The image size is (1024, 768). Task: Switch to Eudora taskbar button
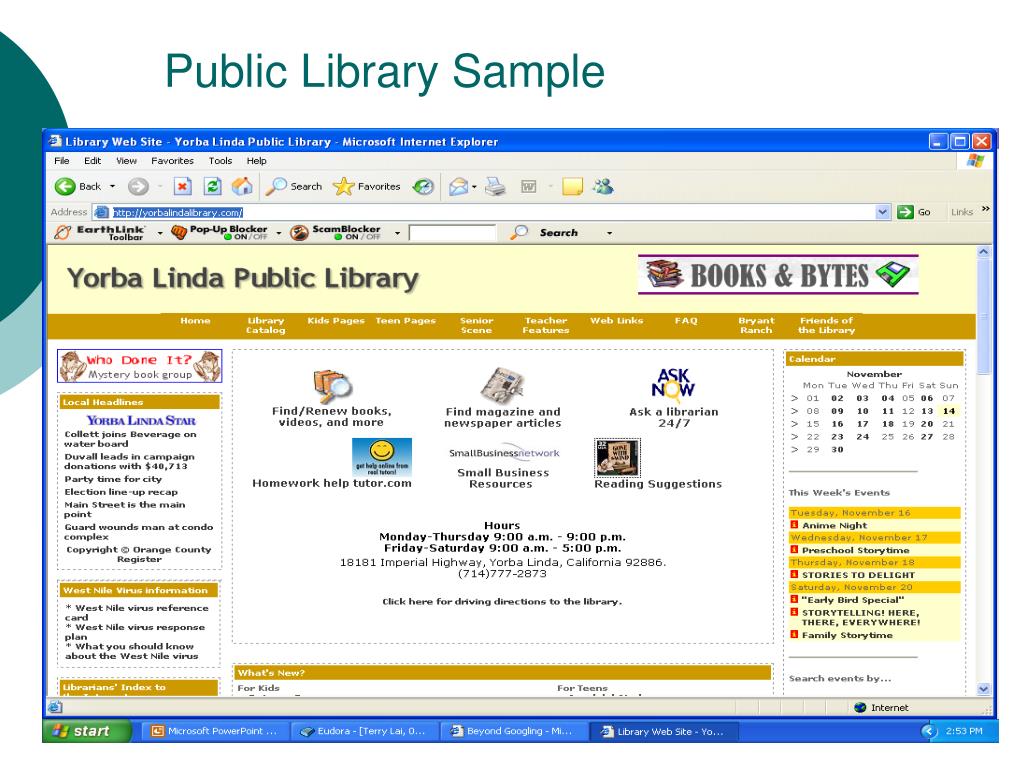tap(363, 731)
